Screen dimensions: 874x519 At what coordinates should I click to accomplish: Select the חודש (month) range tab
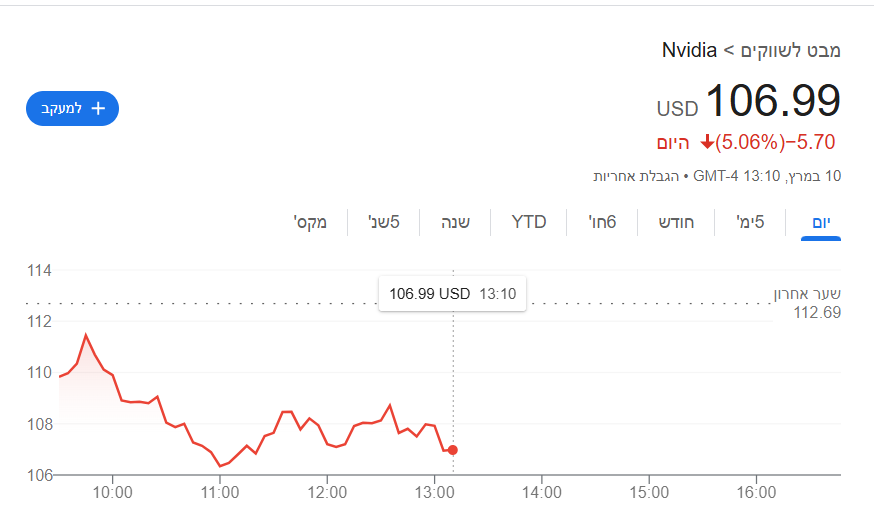click(675, 222)
